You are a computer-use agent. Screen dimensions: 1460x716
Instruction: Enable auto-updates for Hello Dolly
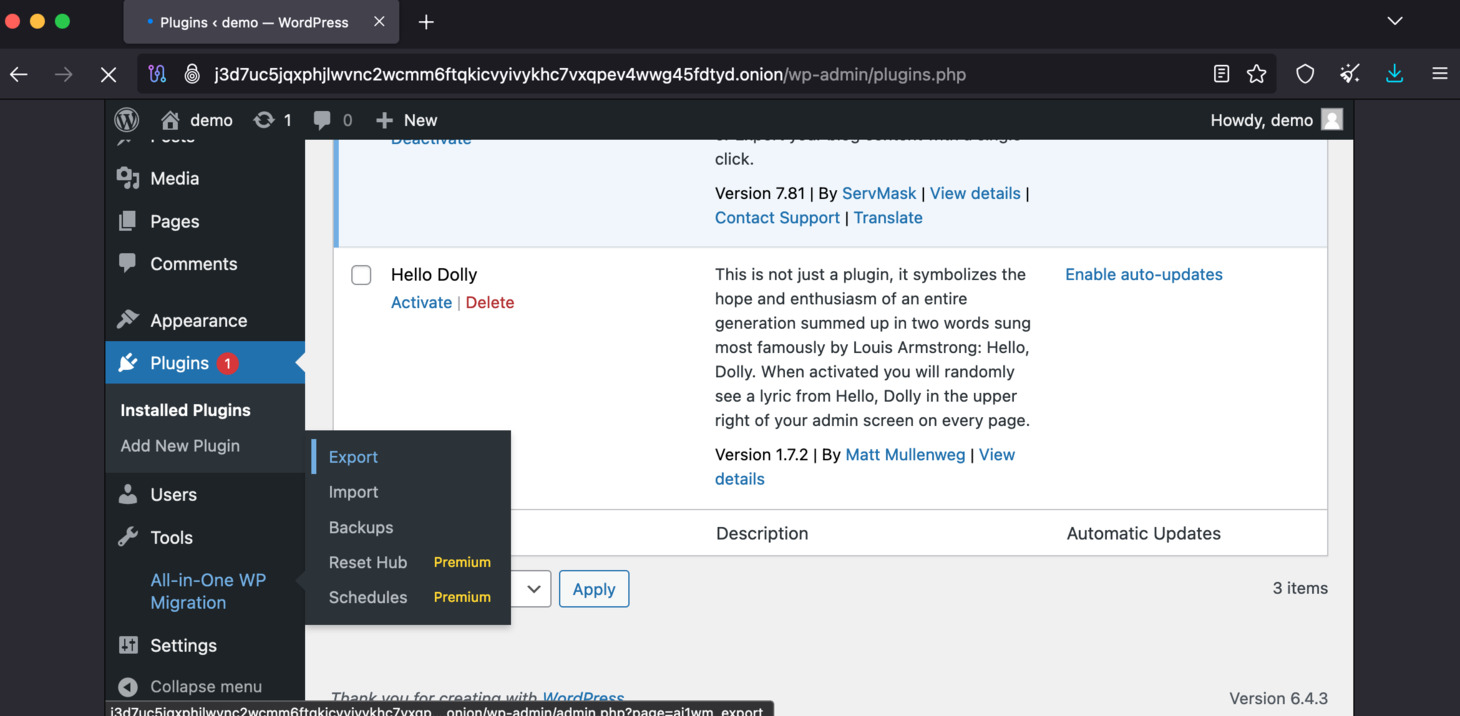pyautogui.click(x=1144, y=274)
